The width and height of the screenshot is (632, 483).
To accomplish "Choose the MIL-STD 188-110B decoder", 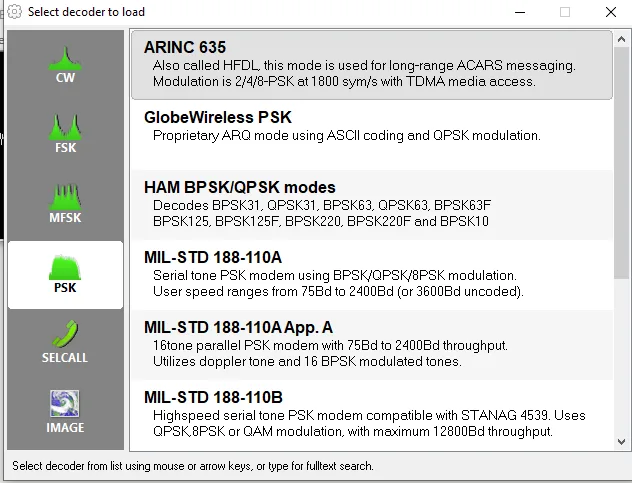I will coord(372,415).
